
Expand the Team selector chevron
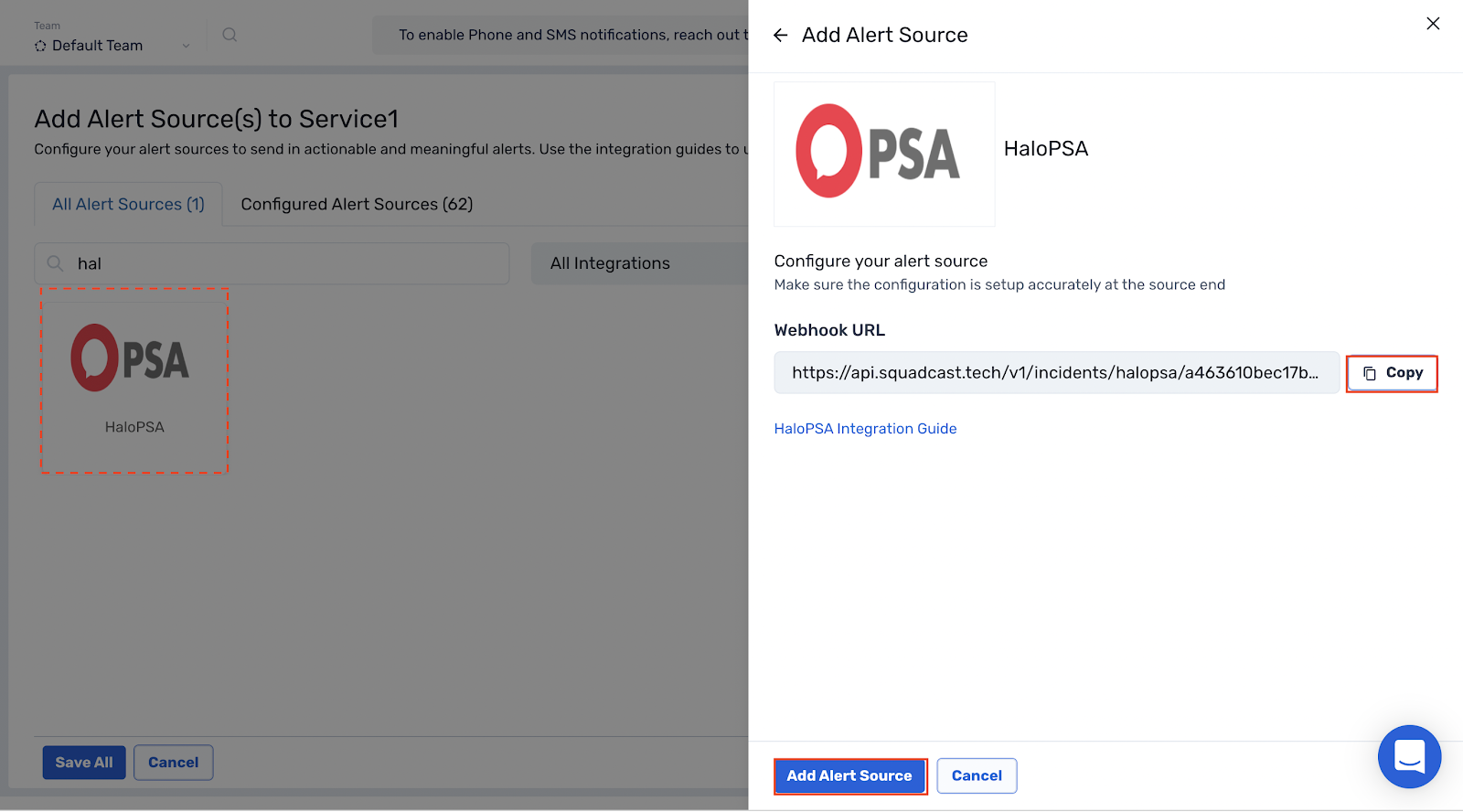click(187, 45)
